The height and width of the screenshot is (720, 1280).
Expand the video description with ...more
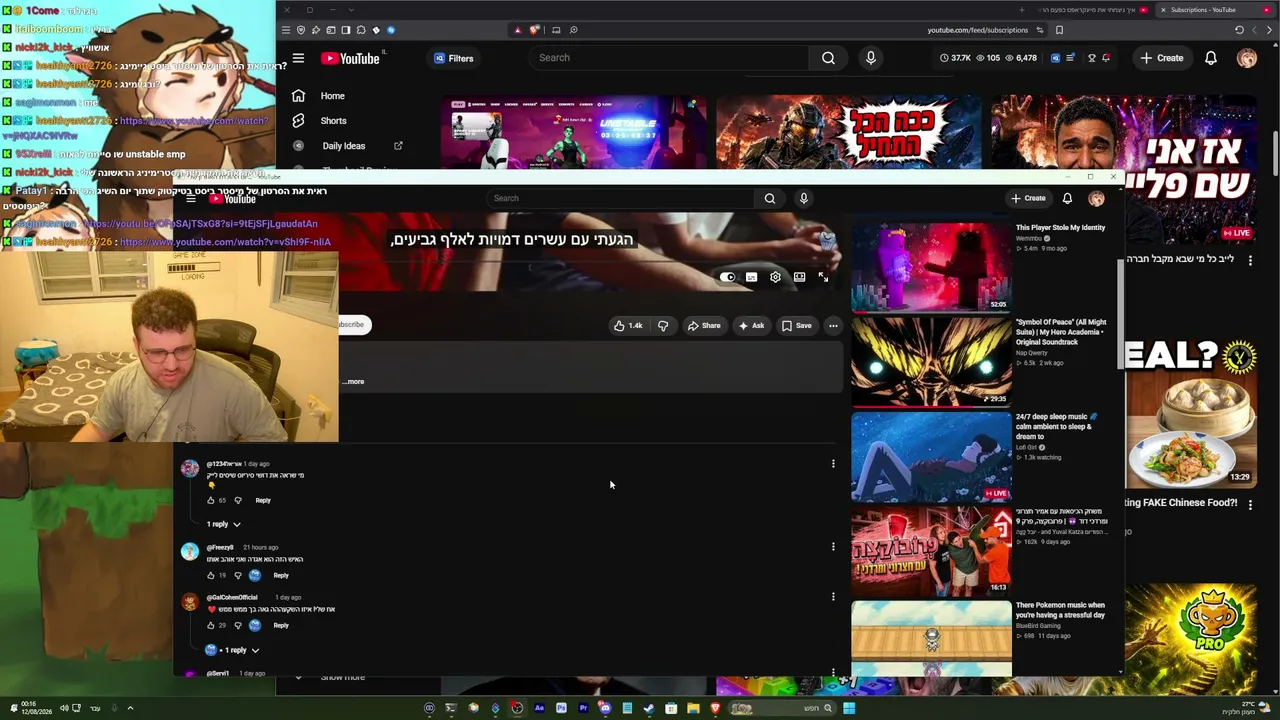click(x=354, y=381)
